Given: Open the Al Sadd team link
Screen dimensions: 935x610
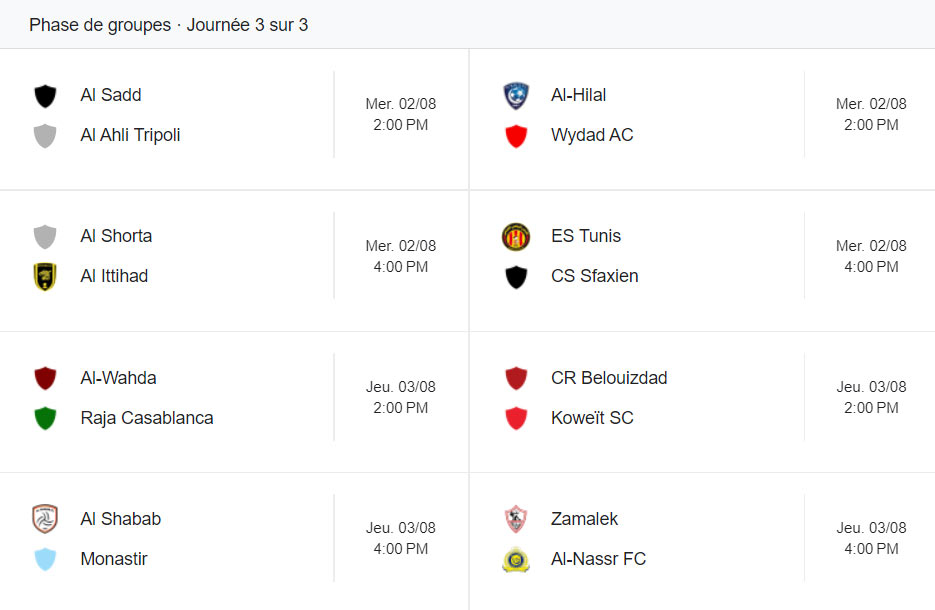Looking at the screenshot, I should click(x=111, y=95).
